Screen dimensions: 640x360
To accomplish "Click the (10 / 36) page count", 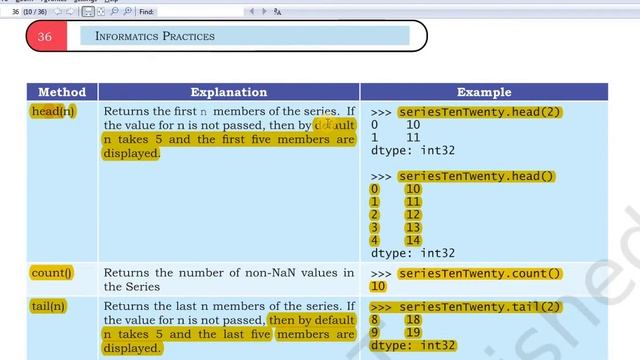I will click(x=35, y=12).
